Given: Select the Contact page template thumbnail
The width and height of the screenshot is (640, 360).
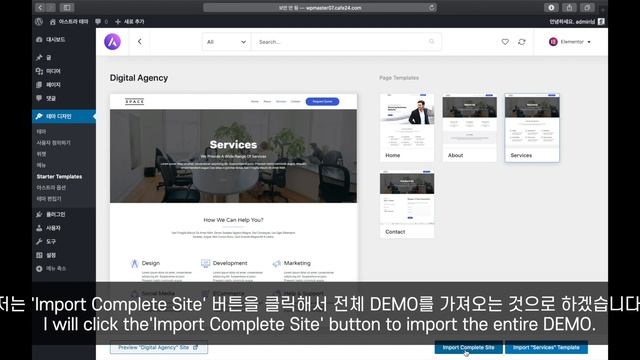Looking at the screenshot, I should [407, 204].
